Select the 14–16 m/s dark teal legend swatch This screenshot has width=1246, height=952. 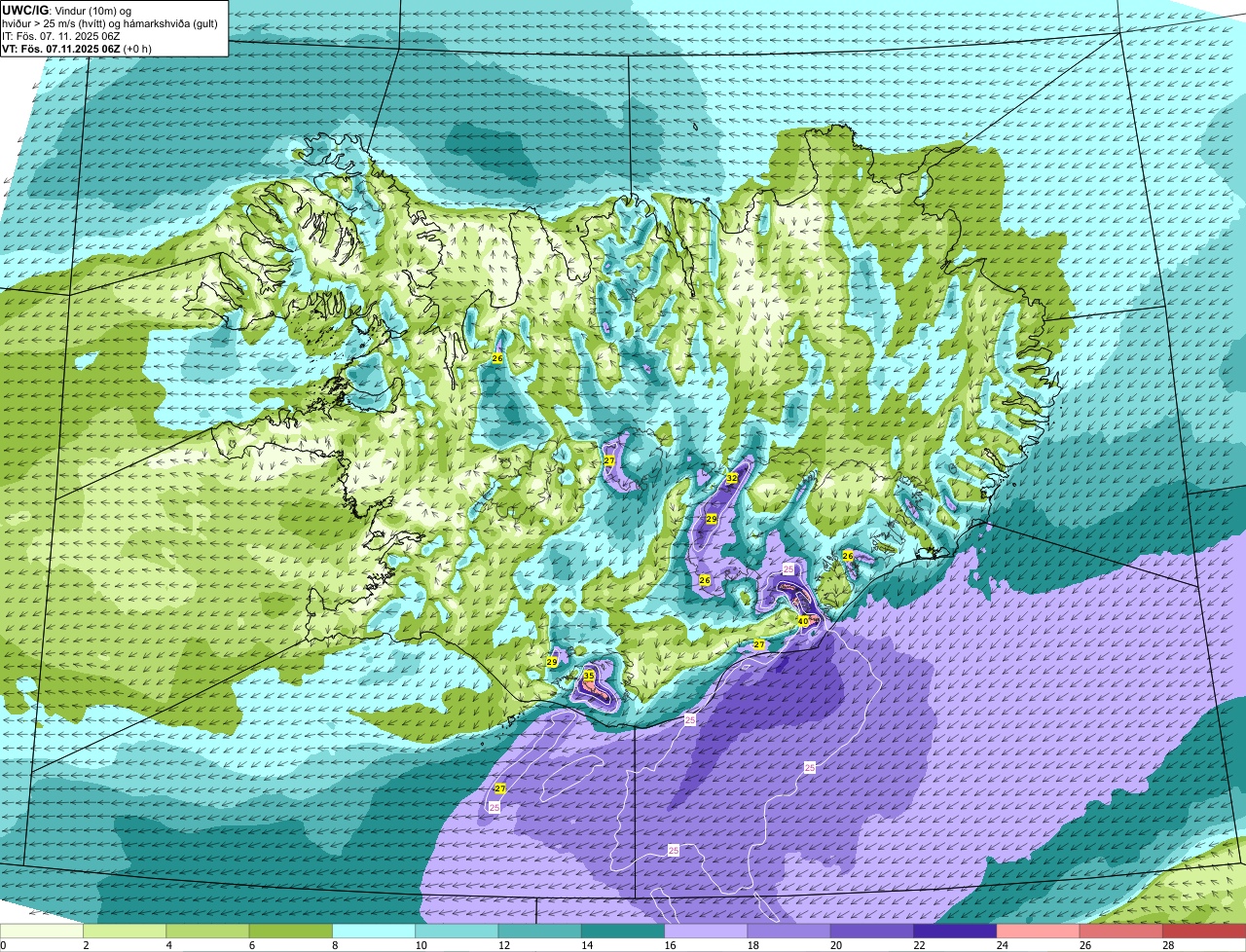pyautogui.click(x=623, y=931)
